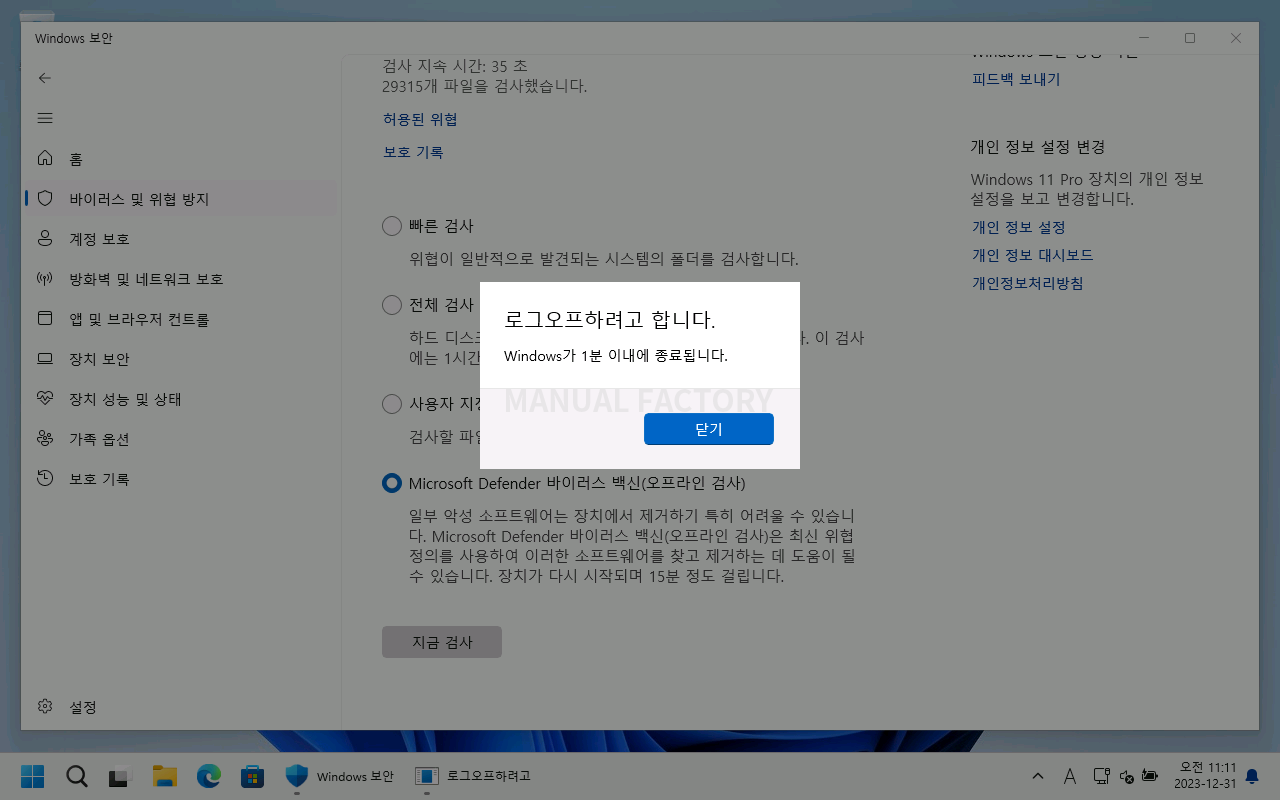Select the 사용자 지정 검사 radio button

392,404
